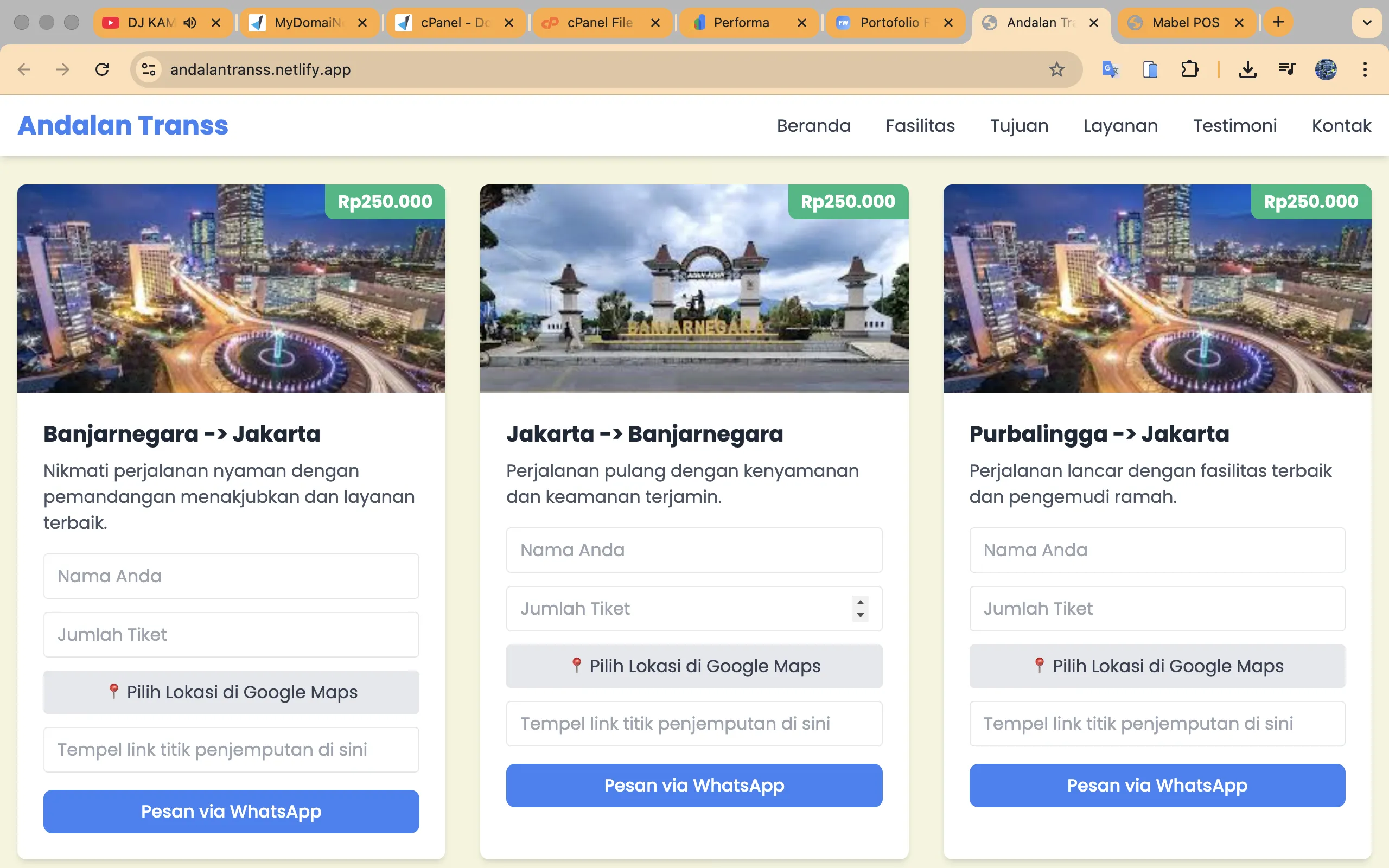Open the Kontak nav link
Screen dimensions: 1389x868
(x=1341, y=126)
